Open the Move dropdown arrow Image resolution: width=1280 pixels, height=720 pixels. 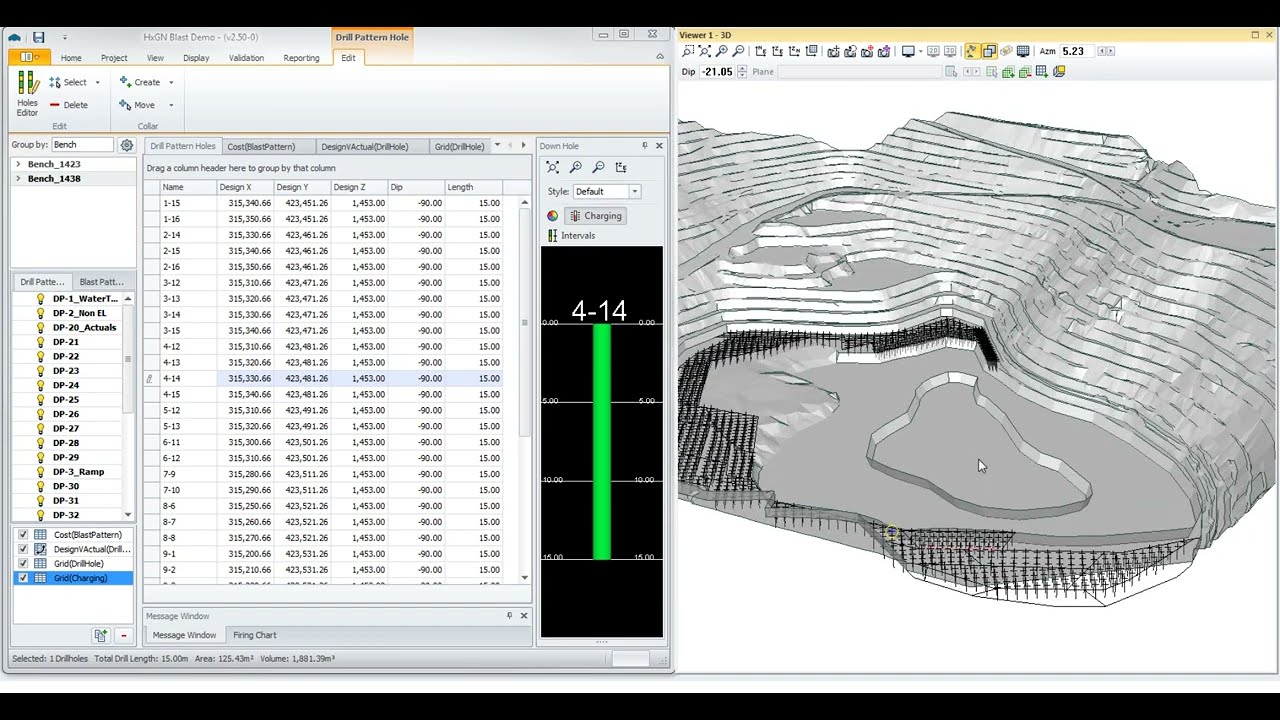point(171,105)
